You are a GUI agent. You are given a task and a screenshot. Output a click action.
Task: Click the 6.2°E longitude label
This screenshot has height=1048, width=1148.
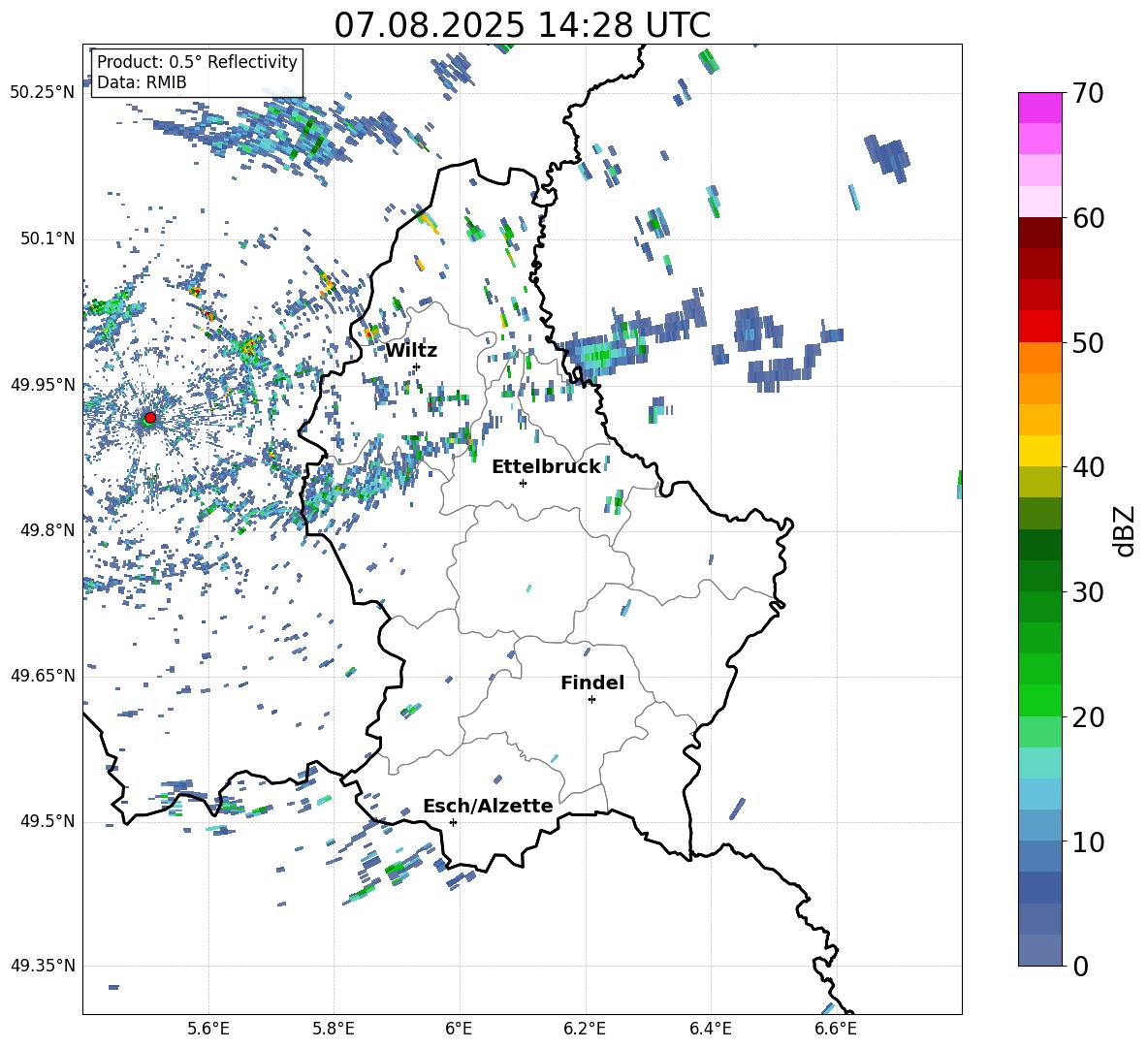pyautogui.click(x=585, y=1029)
